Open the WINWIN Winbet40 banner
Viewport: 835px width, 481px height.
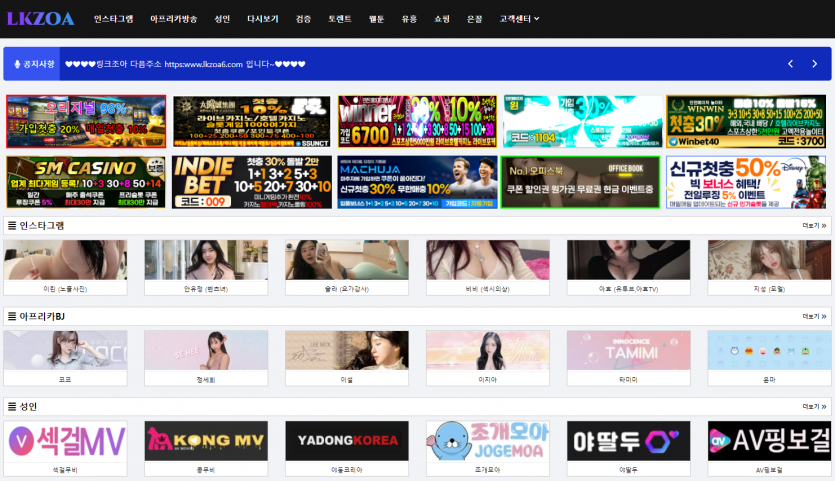(x=746, y=121)
